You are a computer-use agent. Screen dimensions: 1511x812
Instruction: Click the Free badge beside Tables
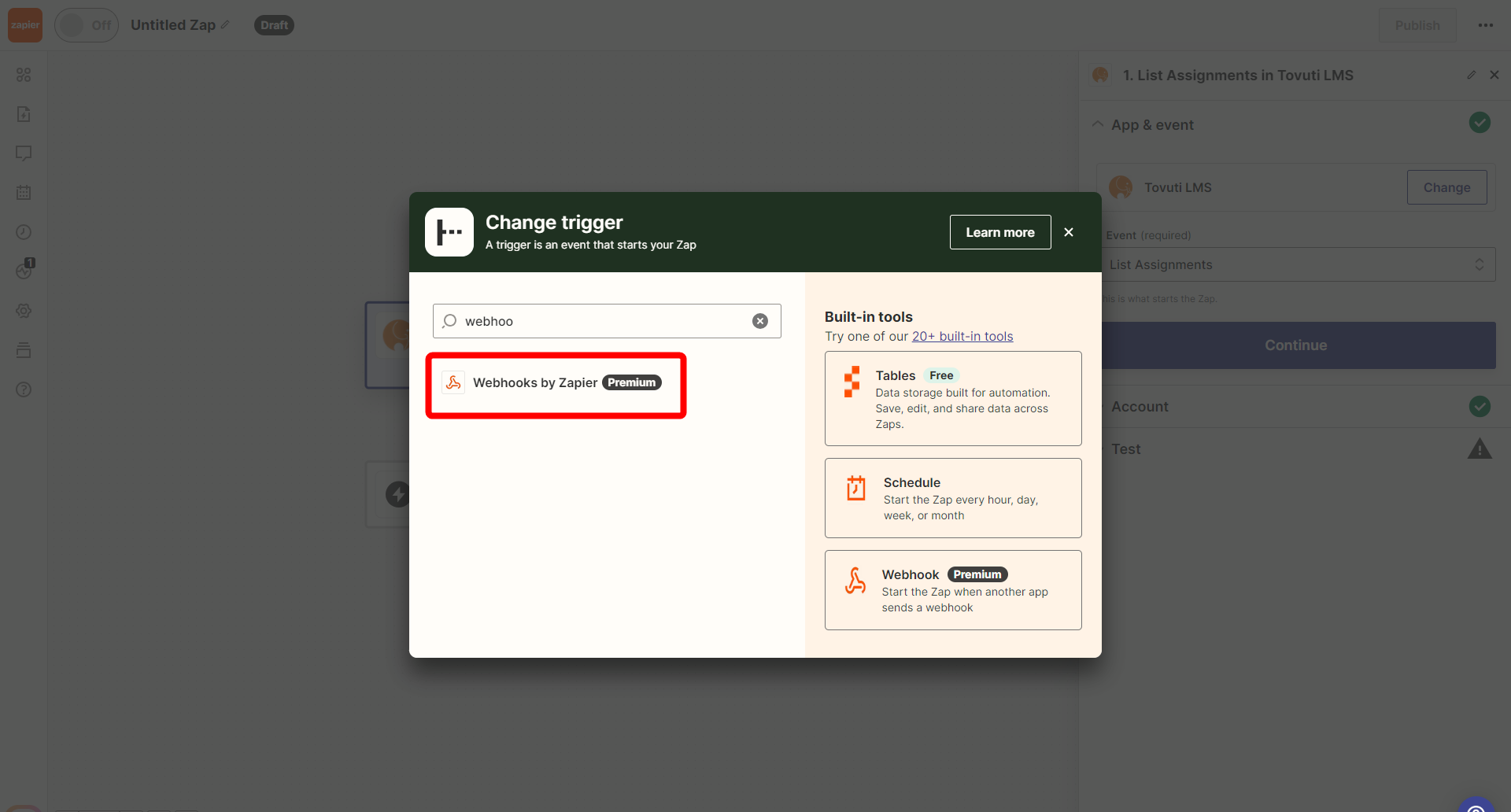[x=941, y=375]
